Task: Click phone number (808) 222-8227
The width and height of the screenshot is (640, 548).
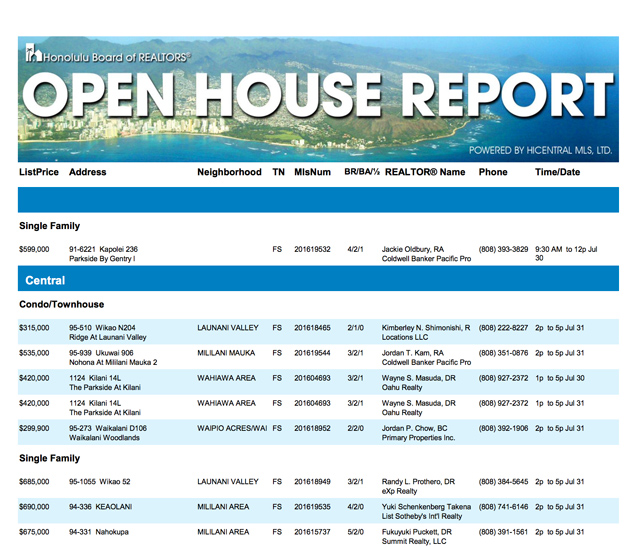Action: pos(503,328)
